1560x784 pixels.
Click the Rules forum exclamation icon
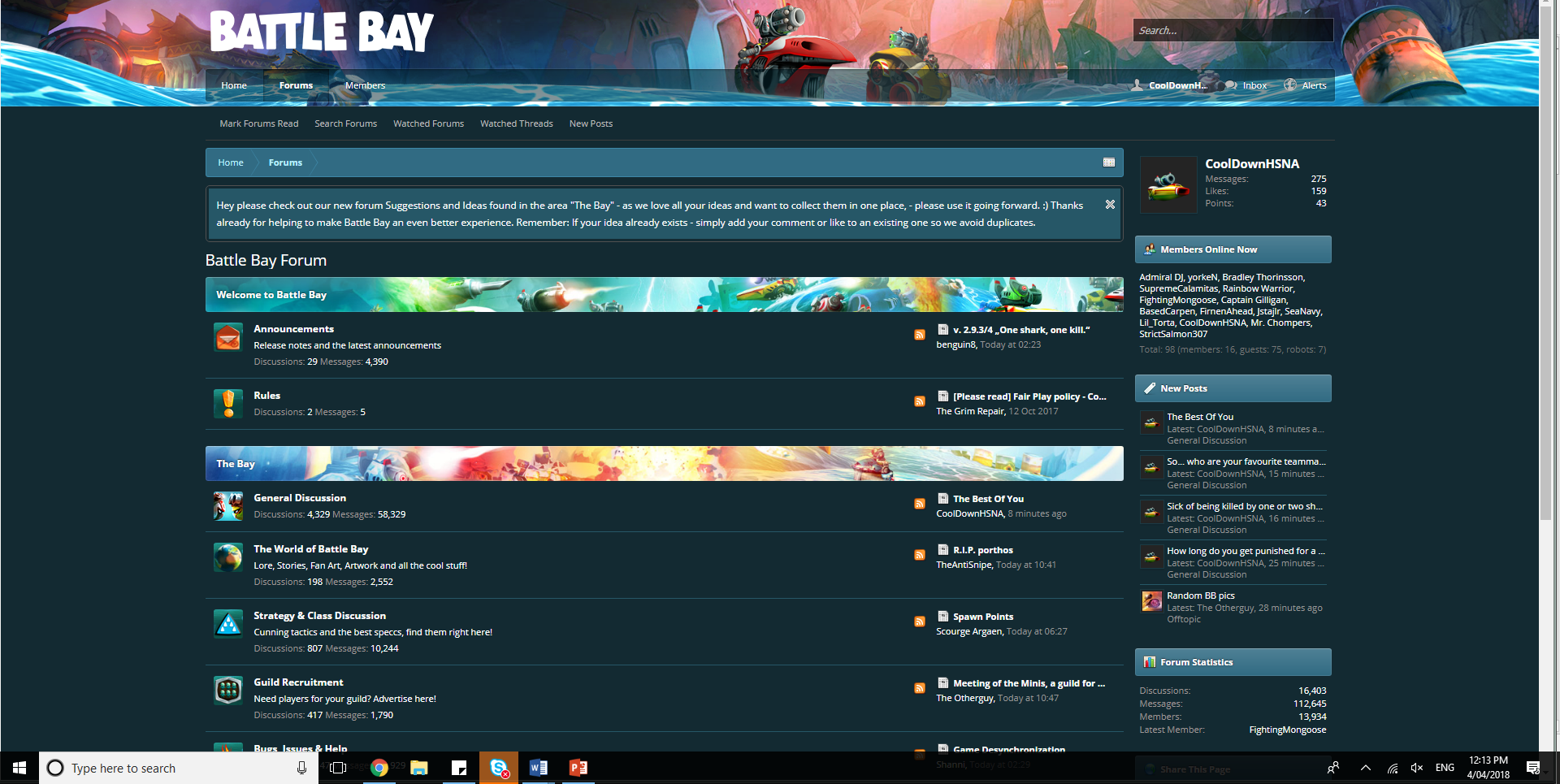click(228, 404)
